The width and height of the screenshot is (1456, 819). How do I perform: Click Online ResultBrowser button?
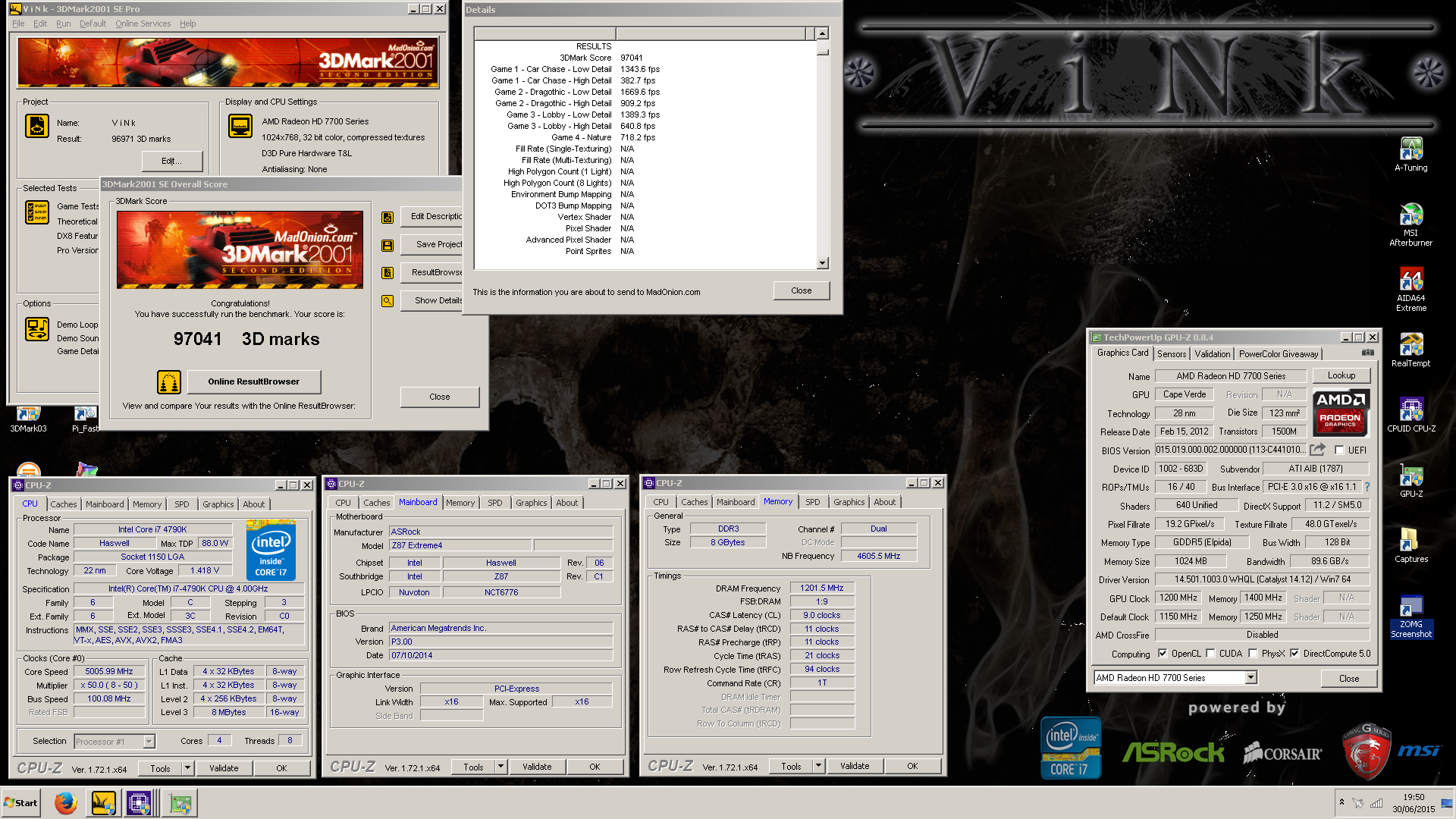(254, 381)
